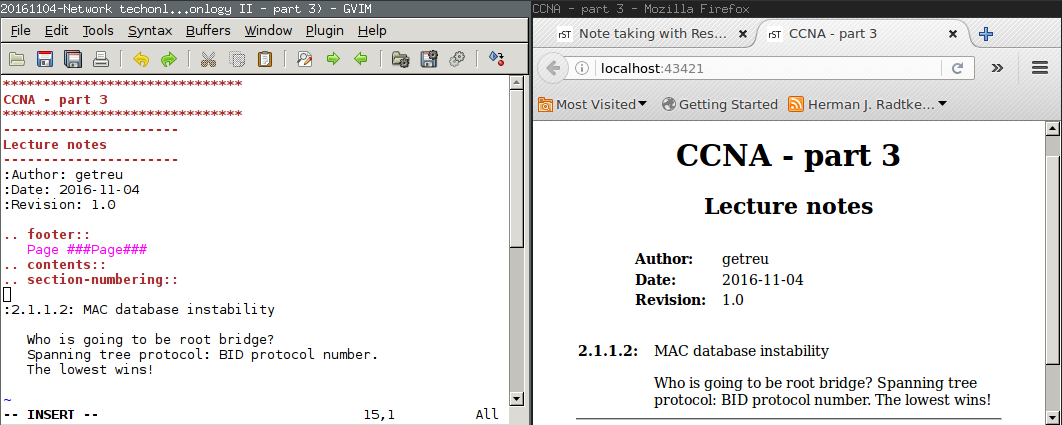Undo the last edit with yellow arrow

pos(140,59)
